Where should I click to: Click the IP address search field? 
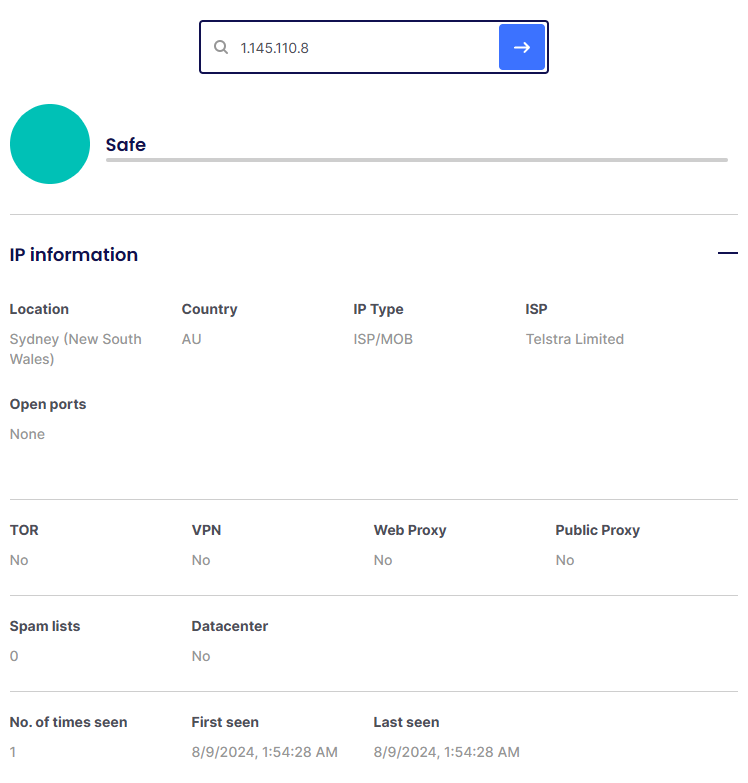coord(360,47)
